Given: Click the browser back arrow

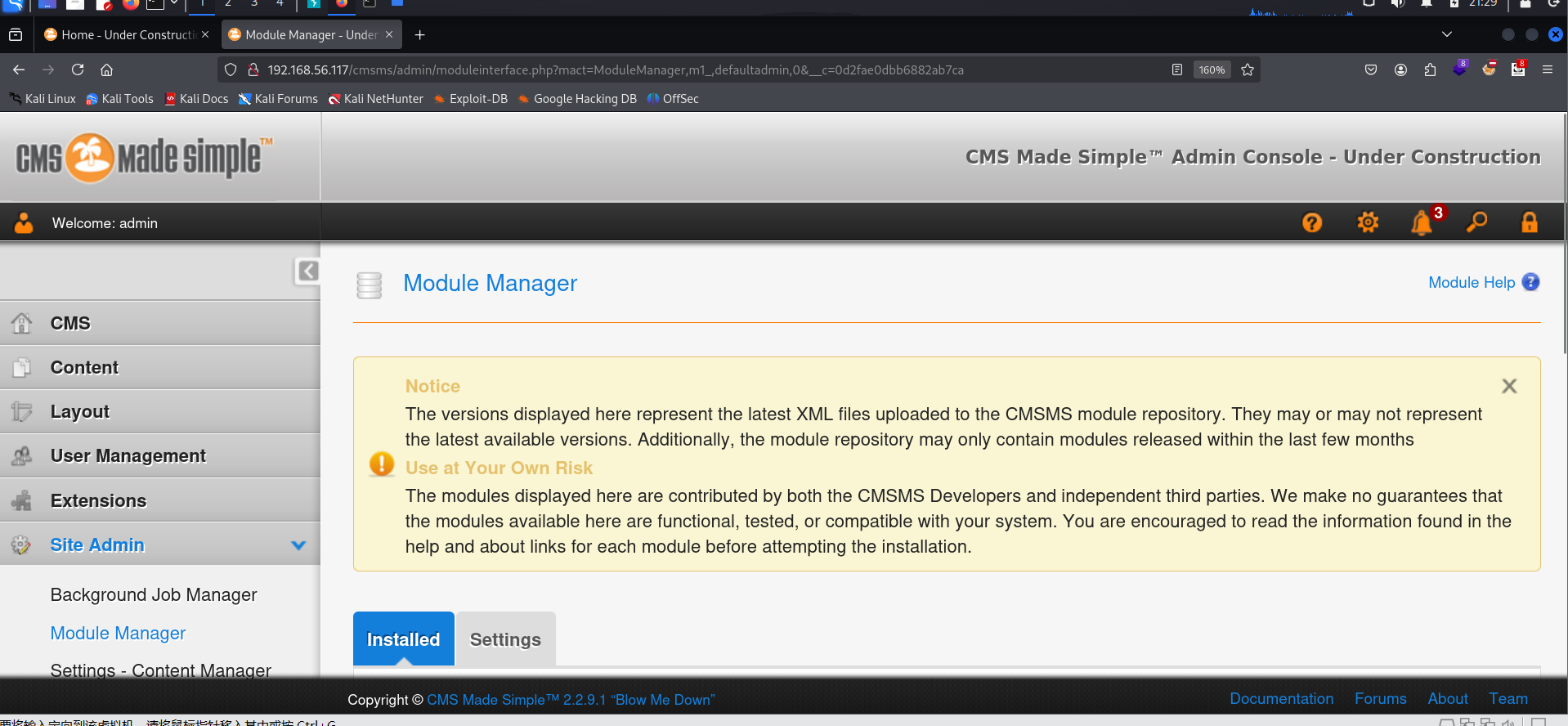Looking at the screenshot, I should tap(19, 69).
